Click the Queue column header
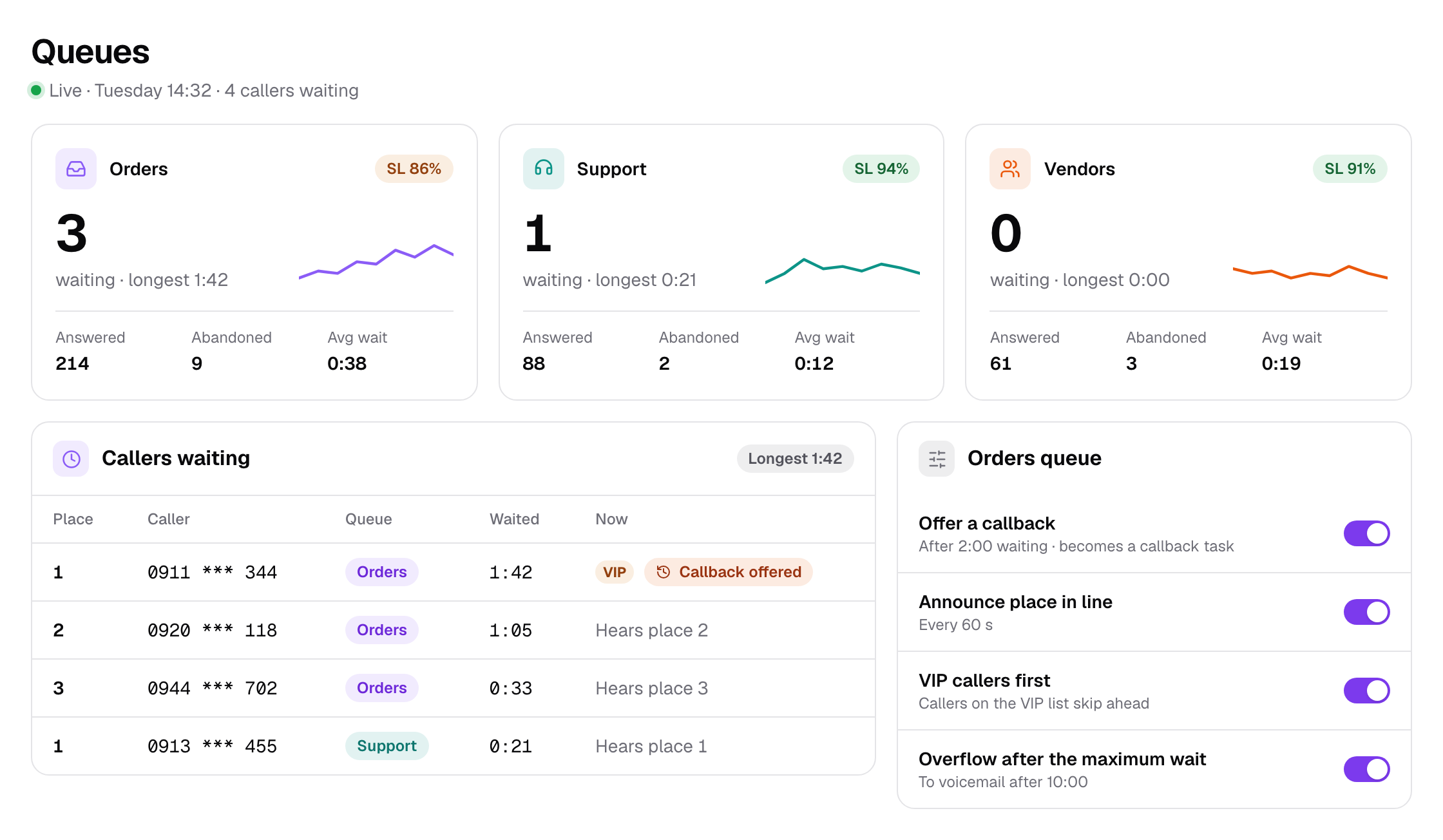This screenshot has height=840, width=1443. [368, 519]
